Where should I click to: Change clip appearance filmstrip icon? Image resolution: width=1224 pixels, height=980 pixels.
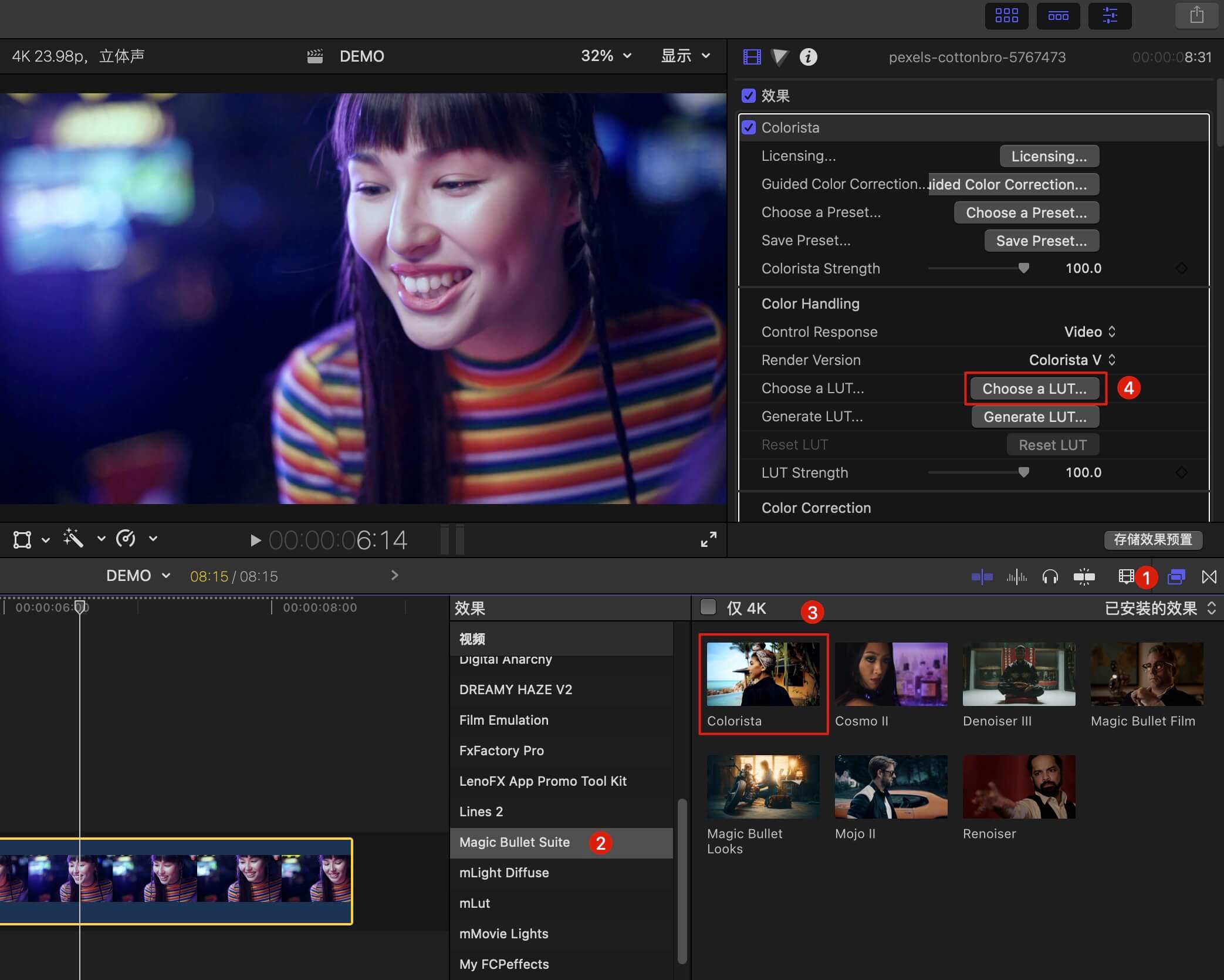point(1125,577)
